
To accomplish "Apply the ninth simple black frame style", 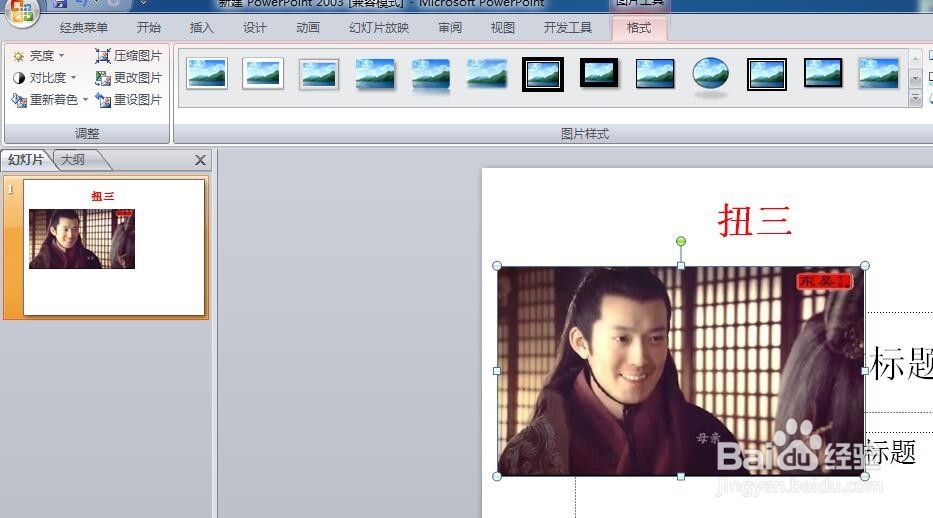I will coord(655,74).
